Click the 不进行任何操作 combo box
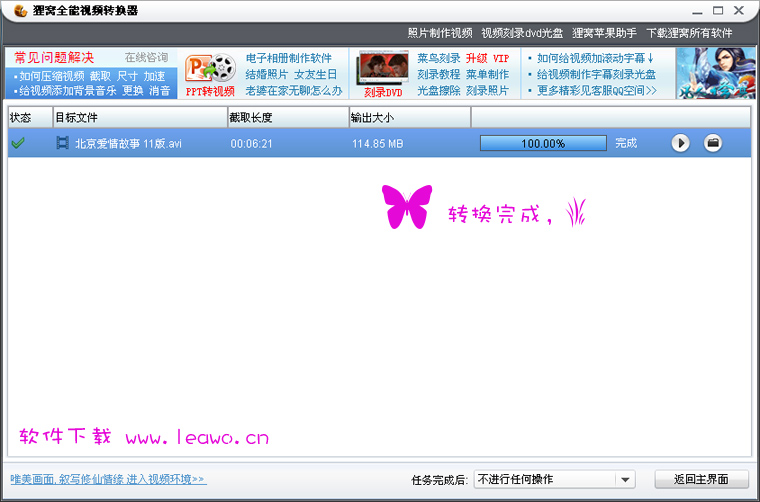The height and width of the screenshot is (502, 760). (554, 480)
